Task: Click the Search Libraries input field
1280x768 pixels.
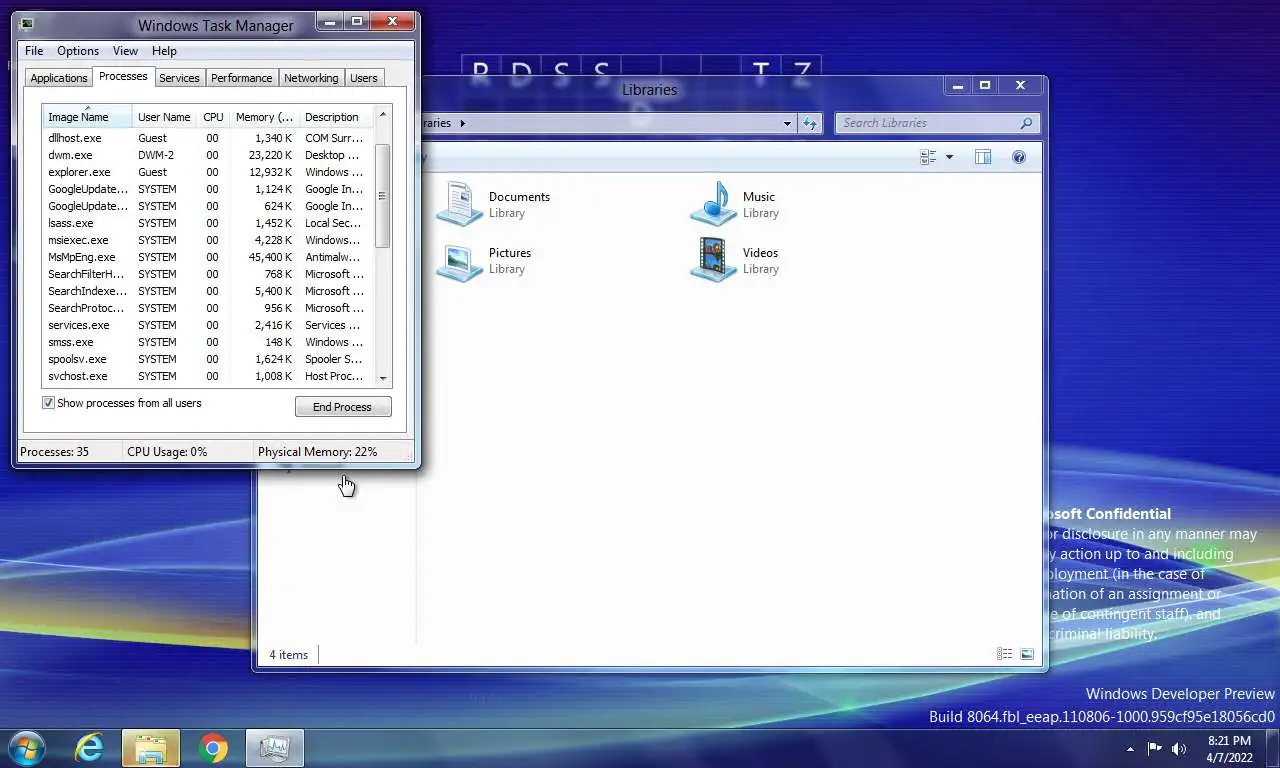Action: click(x=927, y=123)
